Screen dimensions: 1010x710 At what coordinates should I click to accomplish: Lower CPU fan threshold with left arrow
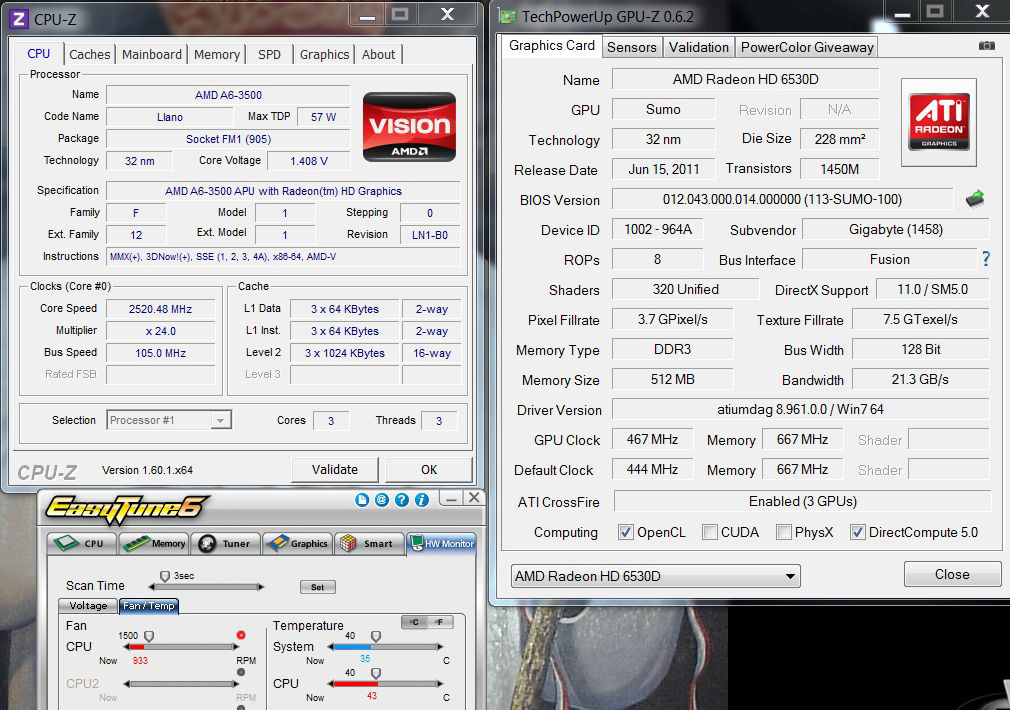[x=126, y=647]
